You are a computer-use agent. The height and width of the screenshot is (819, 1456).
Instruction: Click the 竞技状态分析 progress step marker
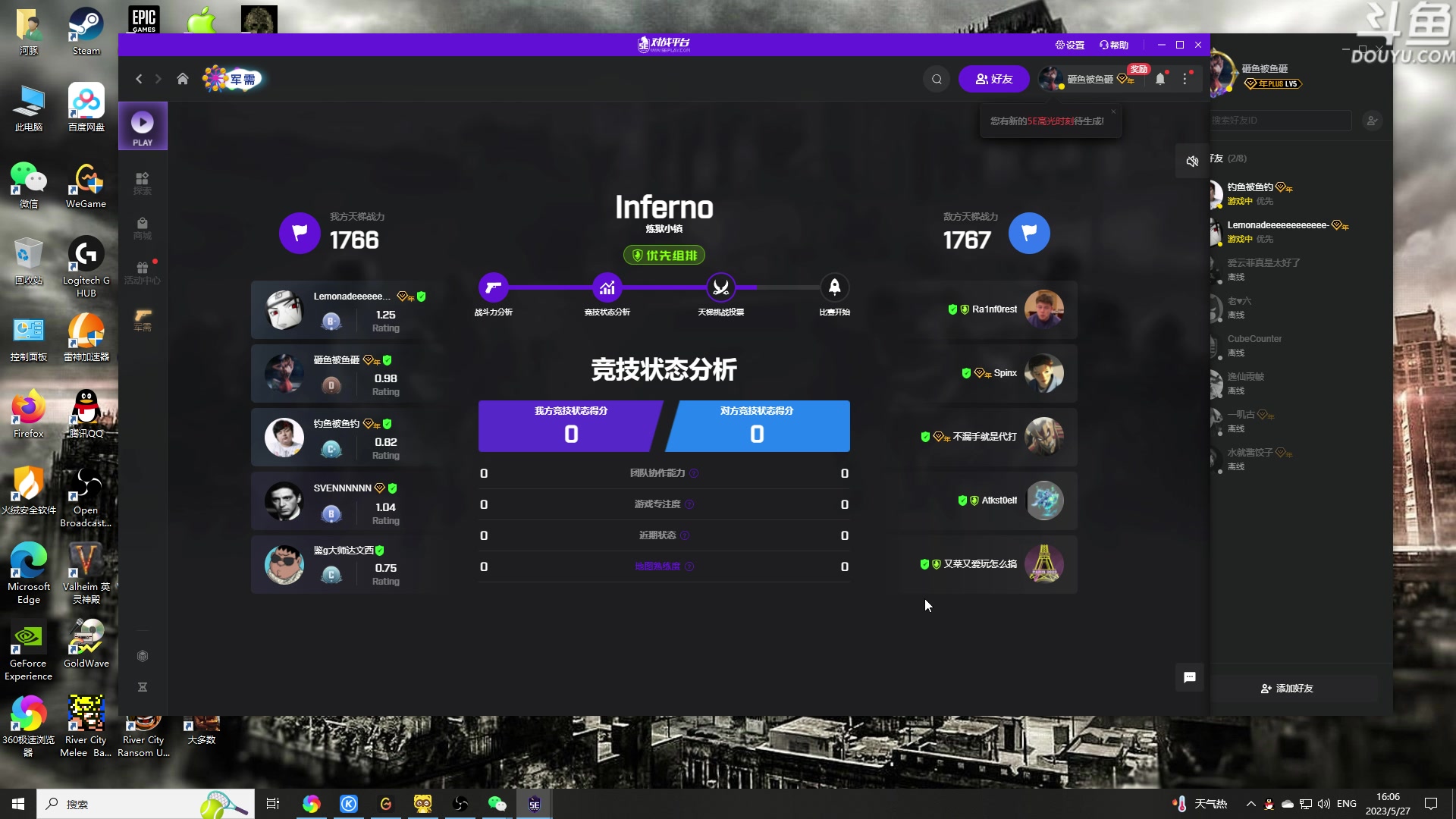(x=607, y=287)
